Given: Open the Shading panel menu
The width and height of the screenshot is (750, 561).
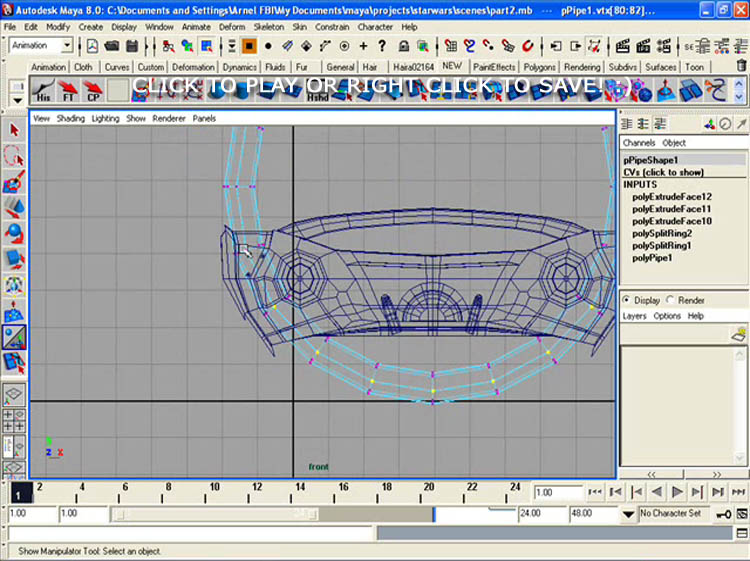Looking at the screenshot, I should point(71,118).
